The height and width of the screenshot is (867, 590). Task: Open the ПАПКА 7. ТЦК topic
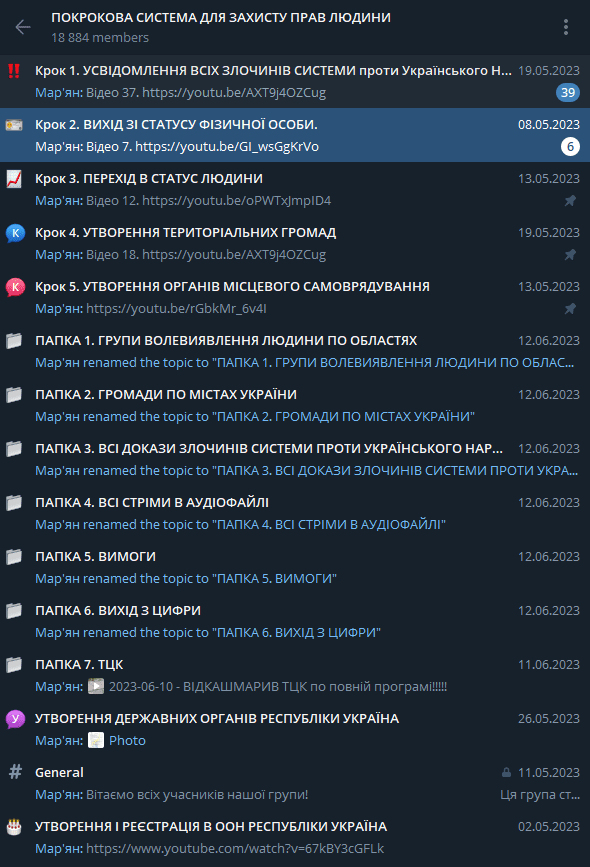click(295, 675)
